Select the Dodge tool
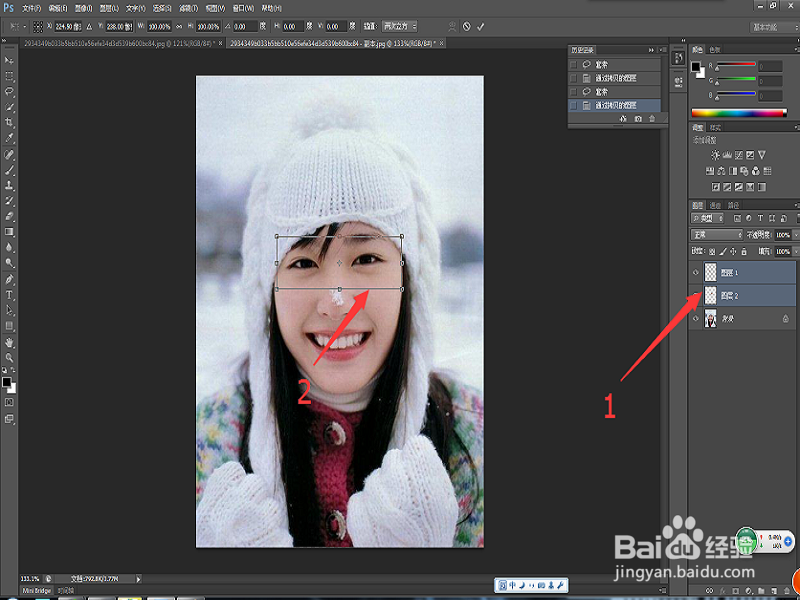This screenshot has height=600, width=800. click(x=9, y=263)
